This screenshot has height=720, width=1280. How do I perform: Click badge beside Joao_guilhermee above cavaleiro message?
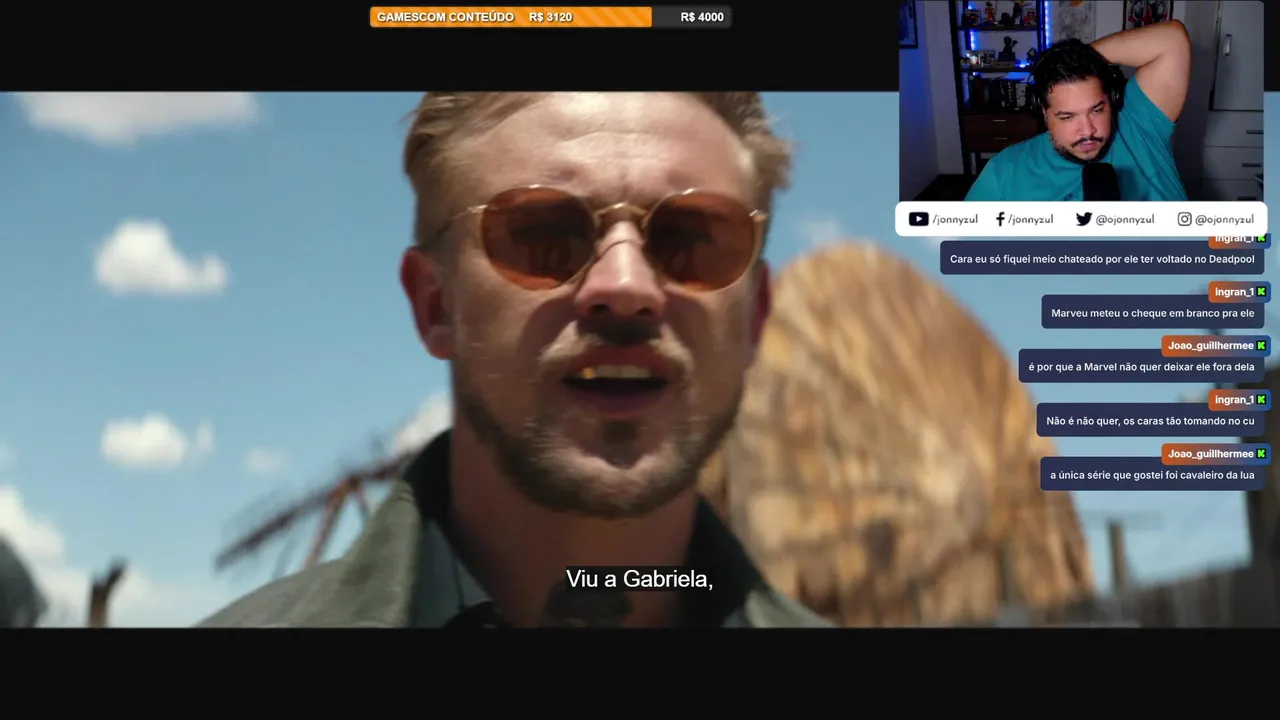click(x=1261, y=454)
